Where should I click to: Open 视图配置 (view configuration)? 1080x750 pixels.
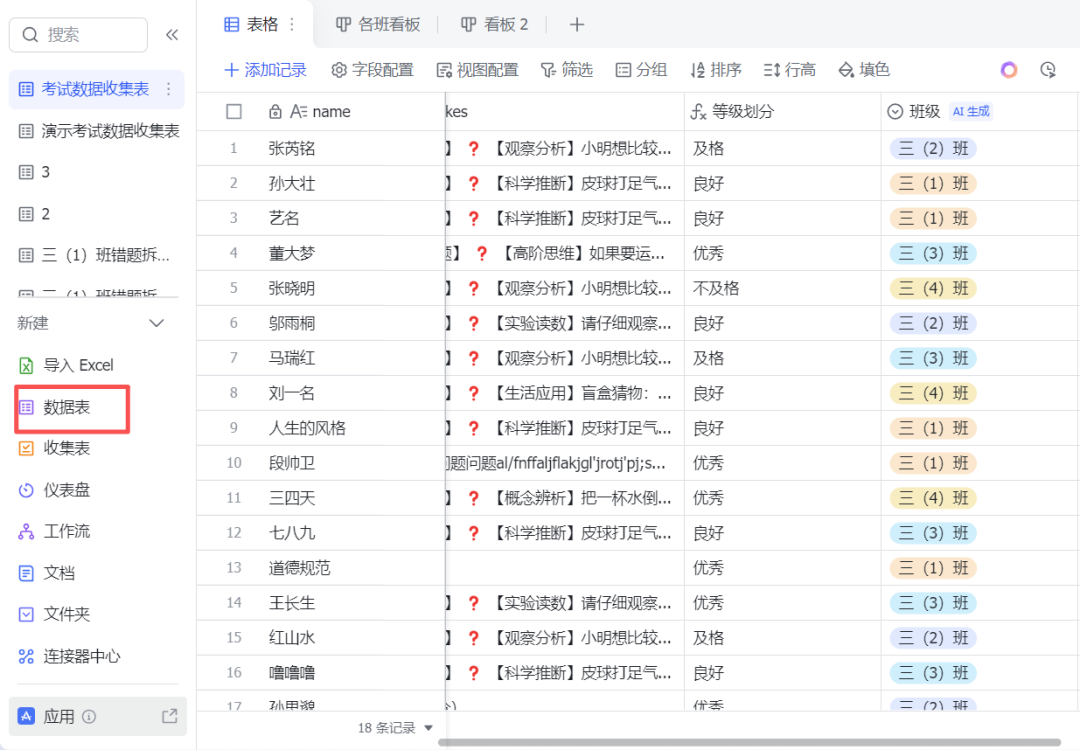[x=478, y=70]
